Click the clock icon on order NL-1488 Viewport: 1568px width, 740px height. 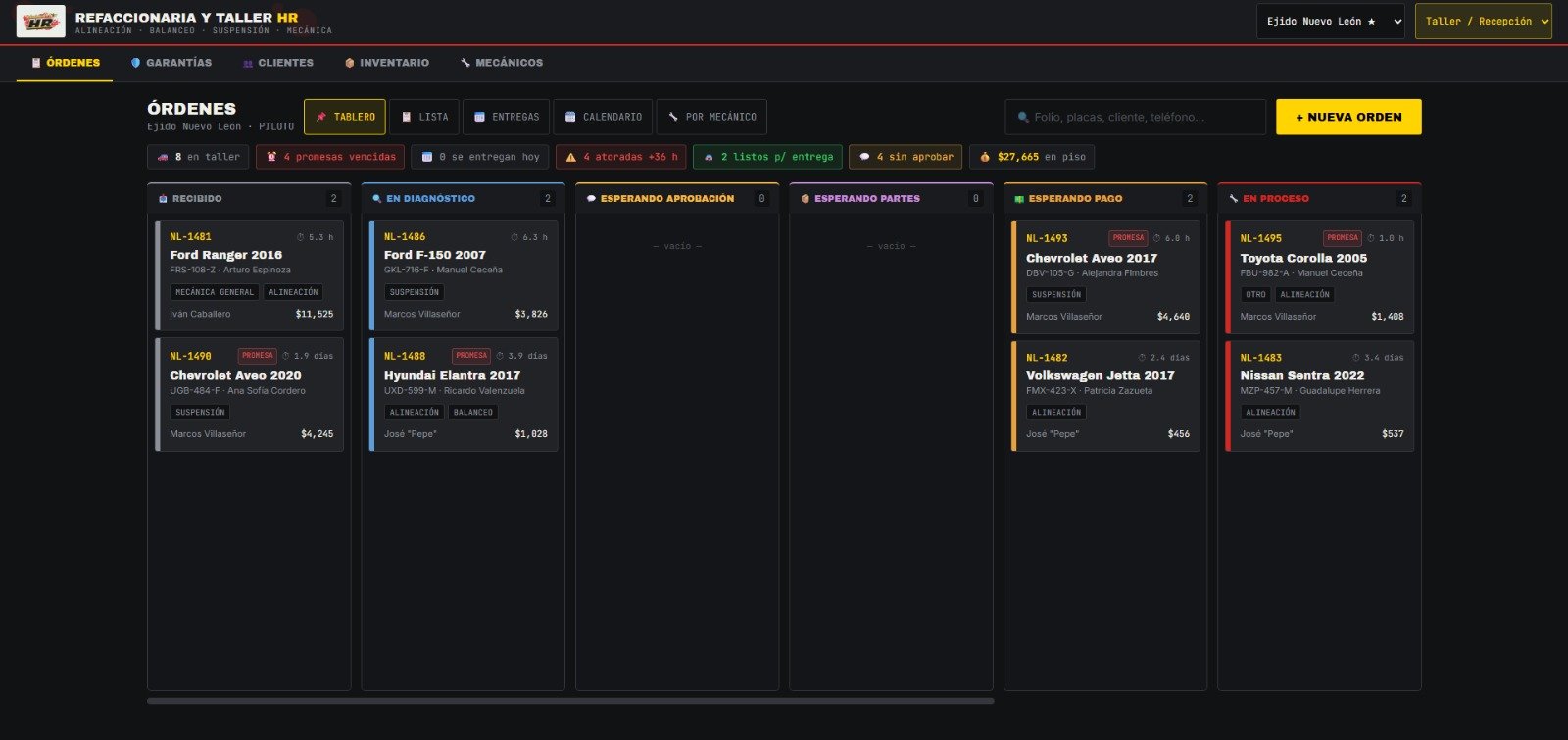coord(500,356)
